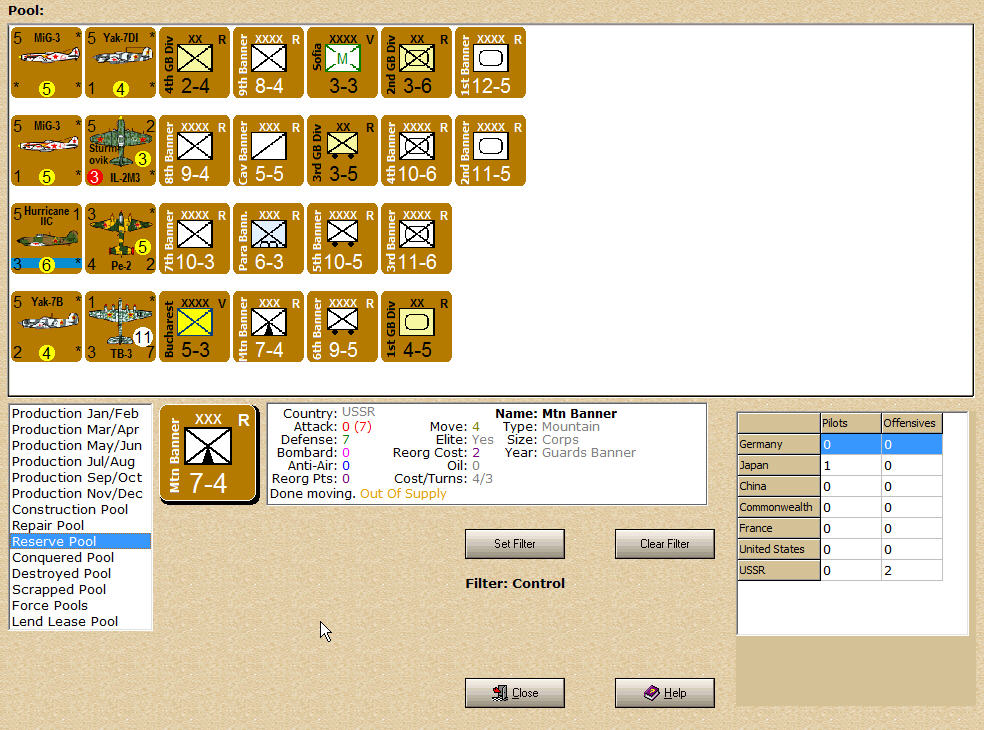Select Germany Offensives cell
Image resolution: width=984 pixels, height=730 pixels.
pyautogui.click(x=911, y=444)
